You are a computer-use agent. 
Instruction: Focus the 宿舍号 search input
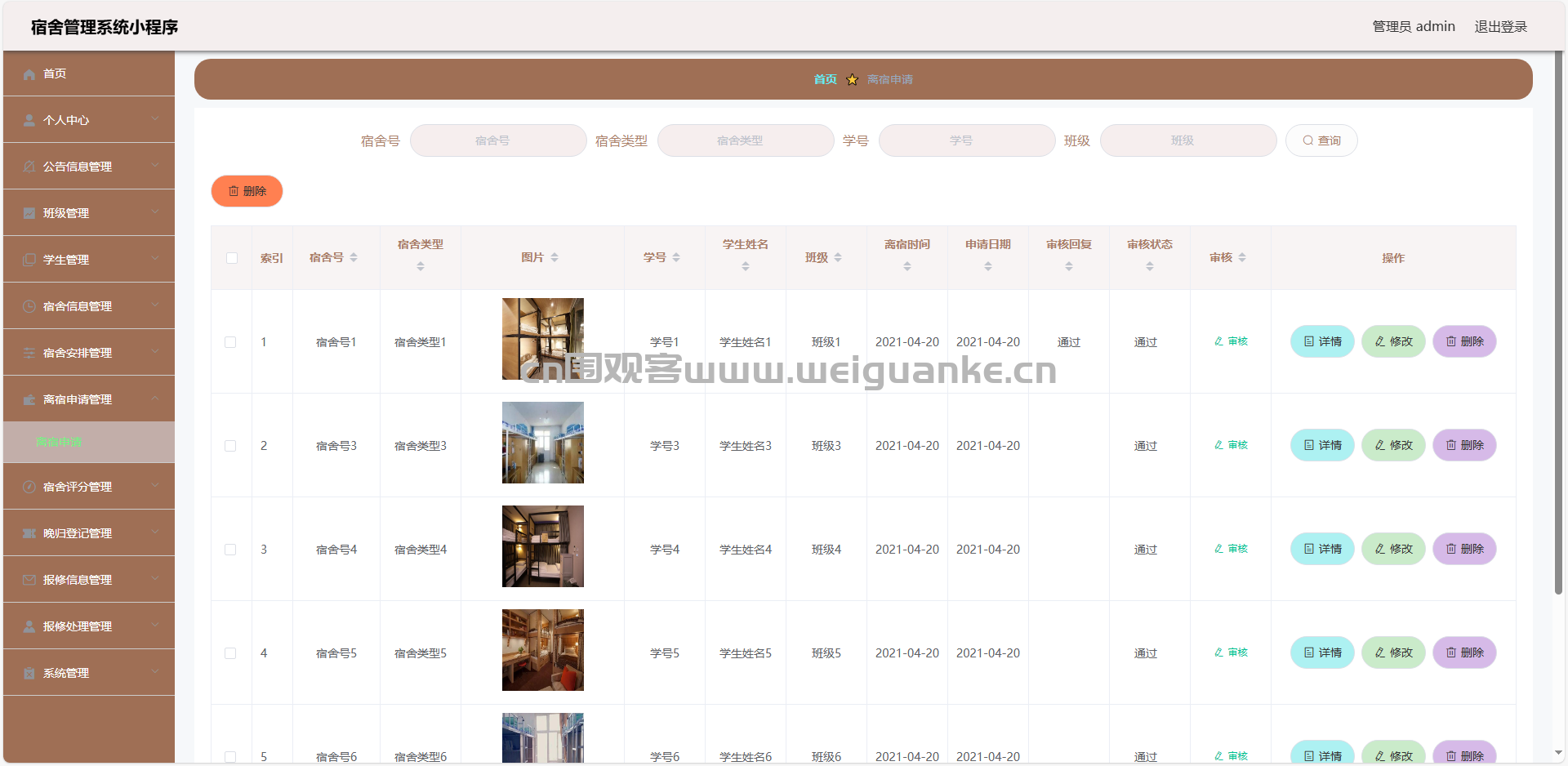[498, 140]
